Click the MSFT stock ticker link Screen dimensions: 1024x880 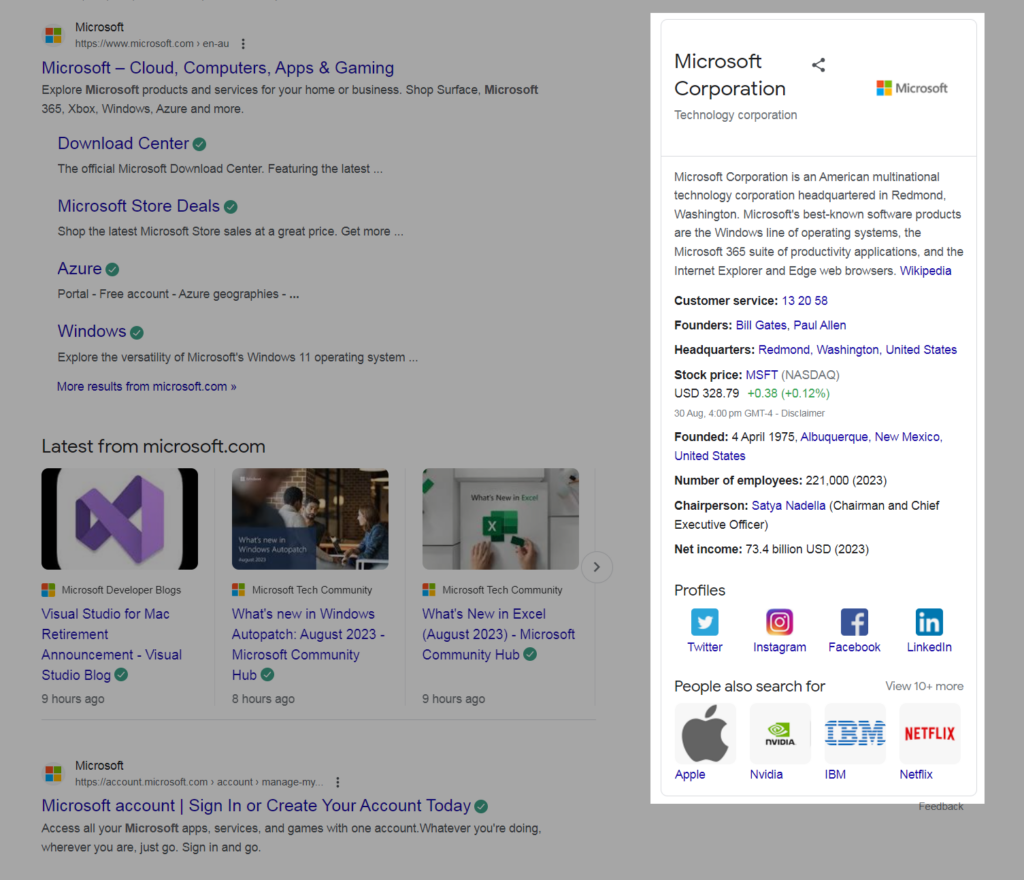tap(761, 375)
